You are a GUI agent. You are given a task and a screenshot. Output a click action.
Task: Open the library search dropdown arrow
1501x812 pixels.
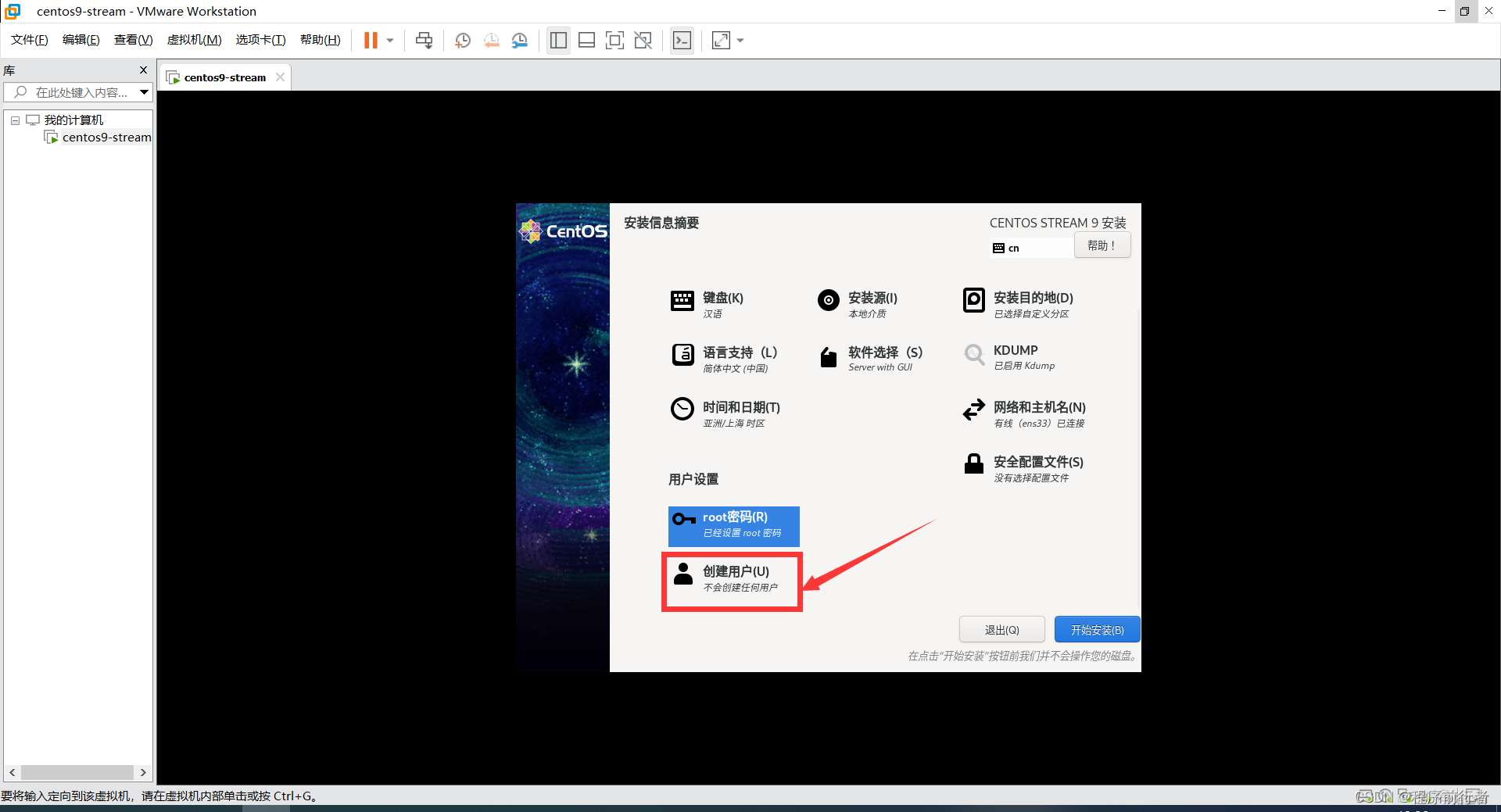tap(144, 92)
